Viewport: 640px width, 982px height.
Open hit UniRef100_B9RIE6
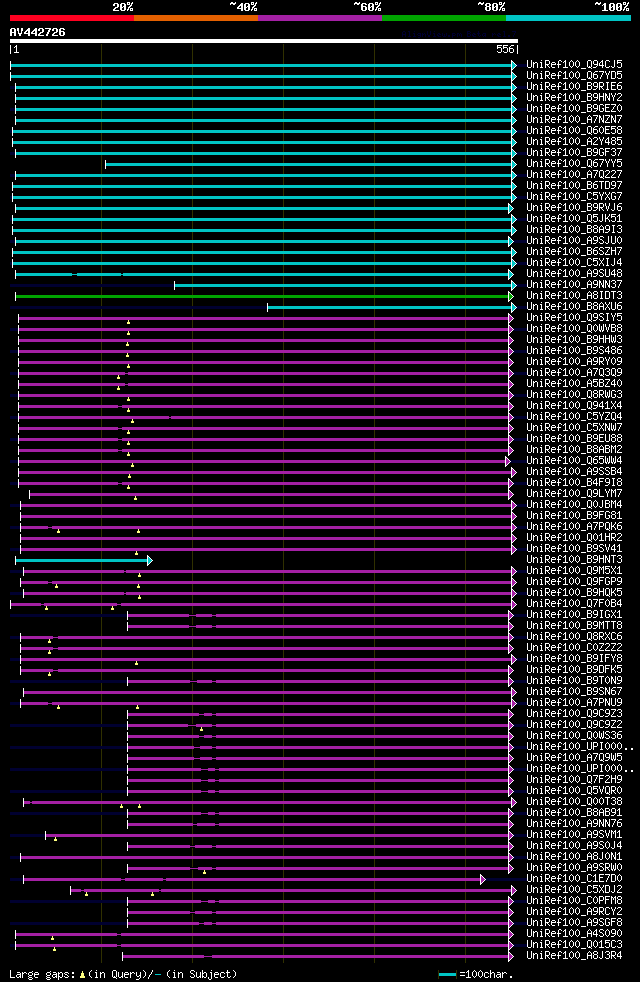pyautogui.click(x=574, y=86)
